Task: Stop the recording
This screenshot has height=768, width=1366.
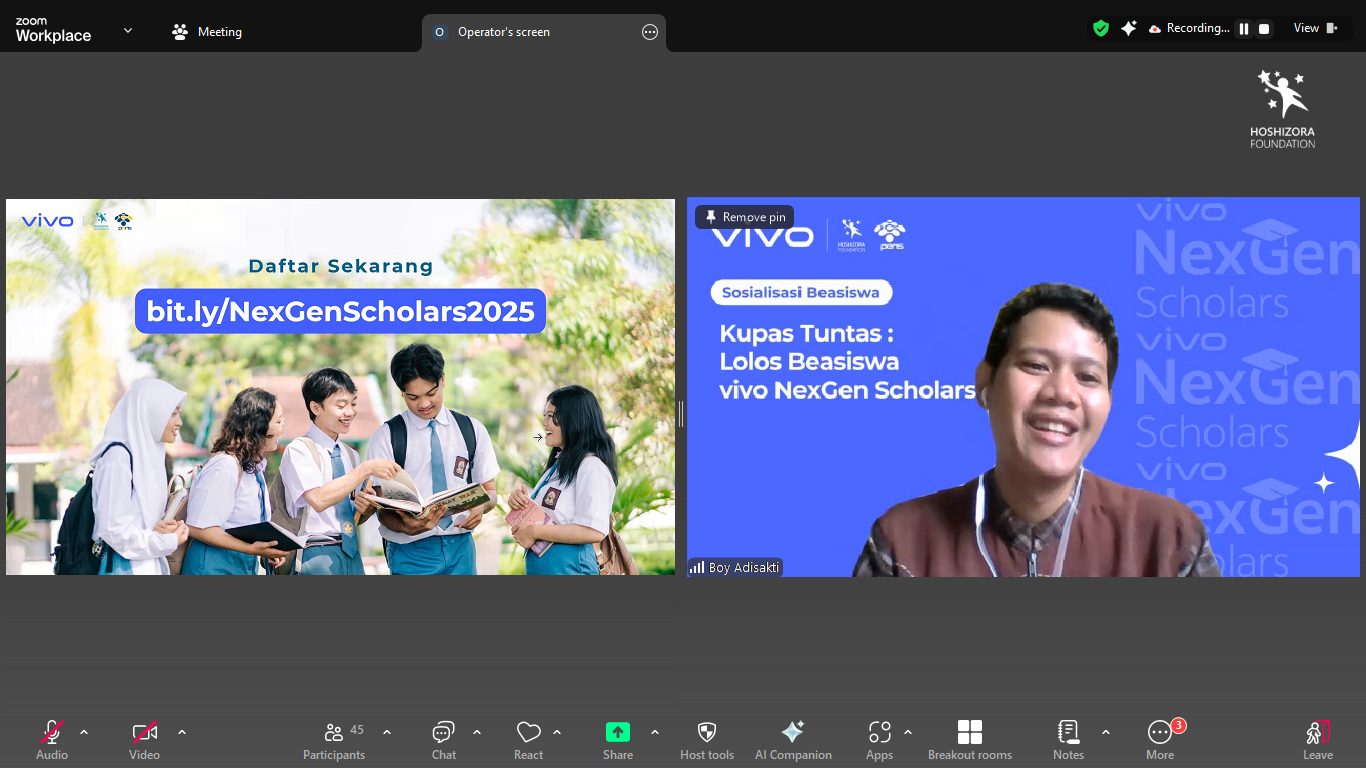Action: click(x=1264, y=29)
